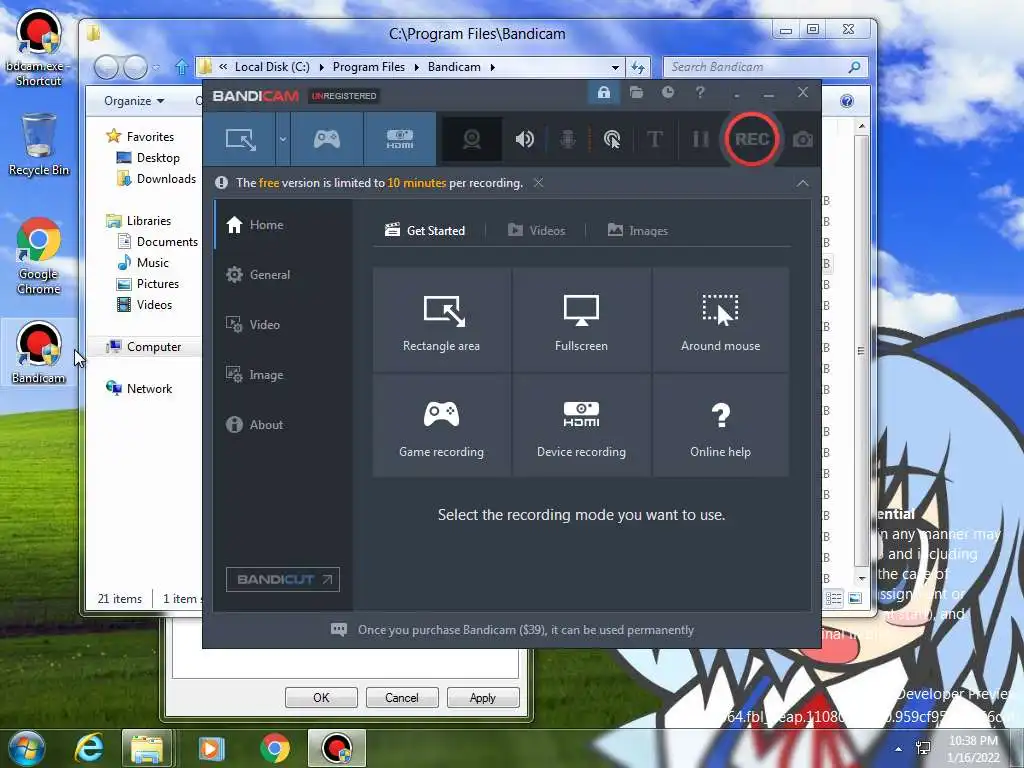The height and width of the screenshot is (768, 1024).
Task: Click the Bandicut link button
Action: pos(283,579)
